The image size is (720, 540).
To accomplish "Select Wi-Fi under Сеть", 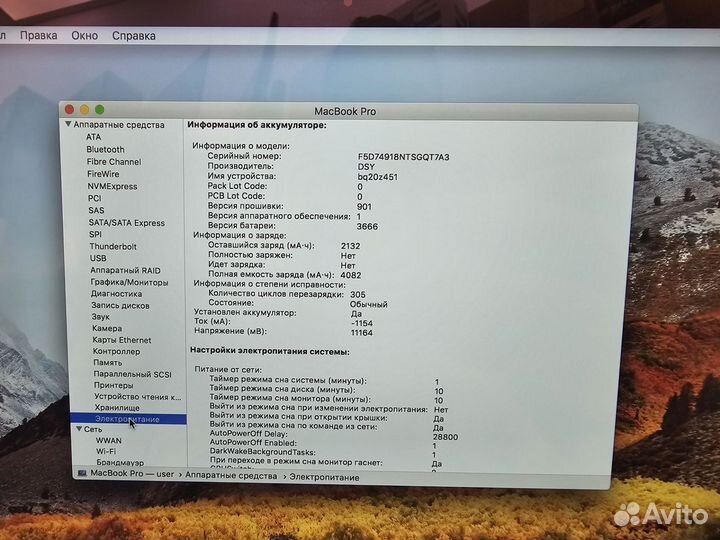I will tap(106, 451).
